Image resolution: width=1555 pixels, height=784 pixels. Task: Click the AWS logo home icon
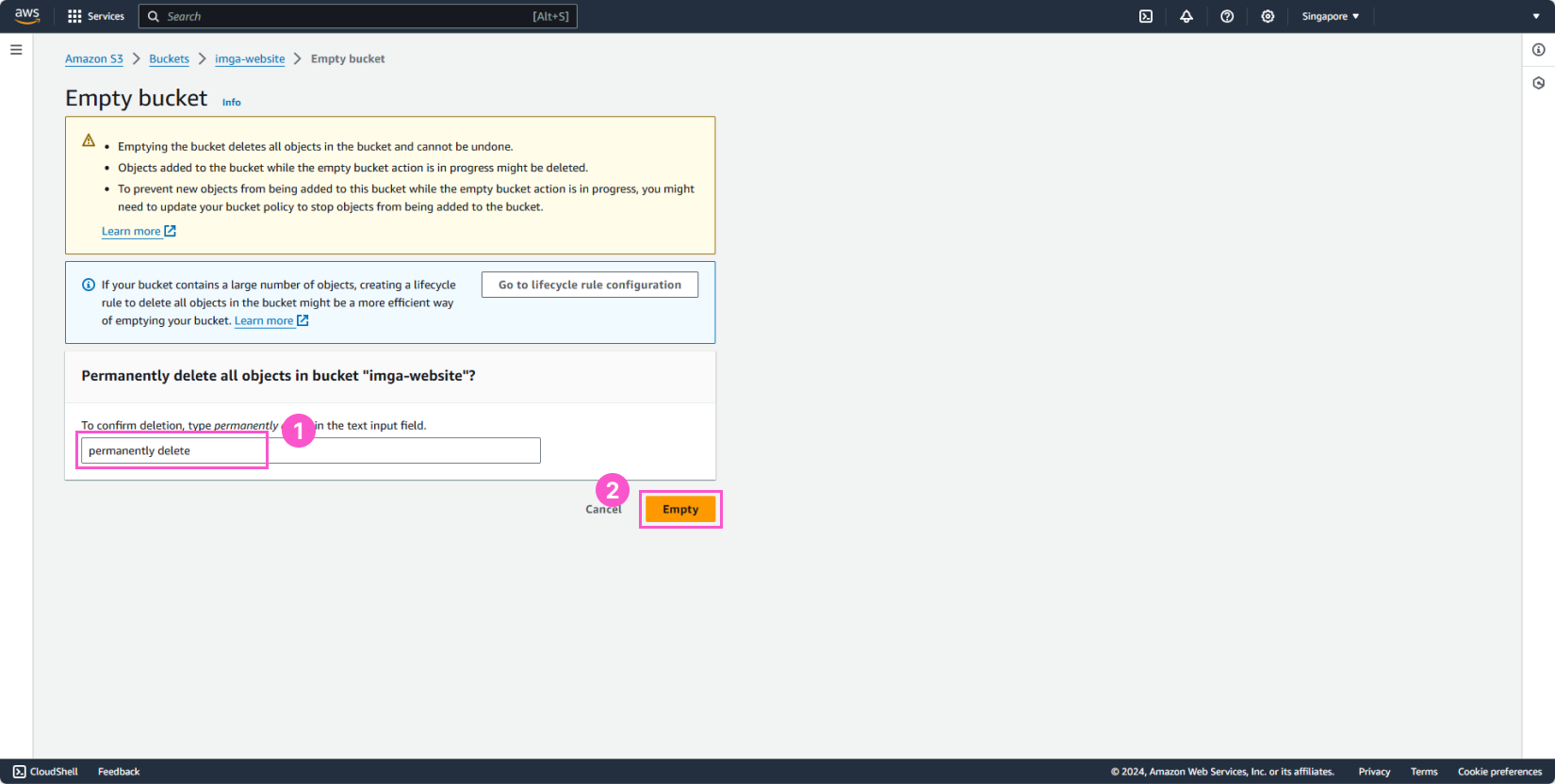tap(27, 16)
